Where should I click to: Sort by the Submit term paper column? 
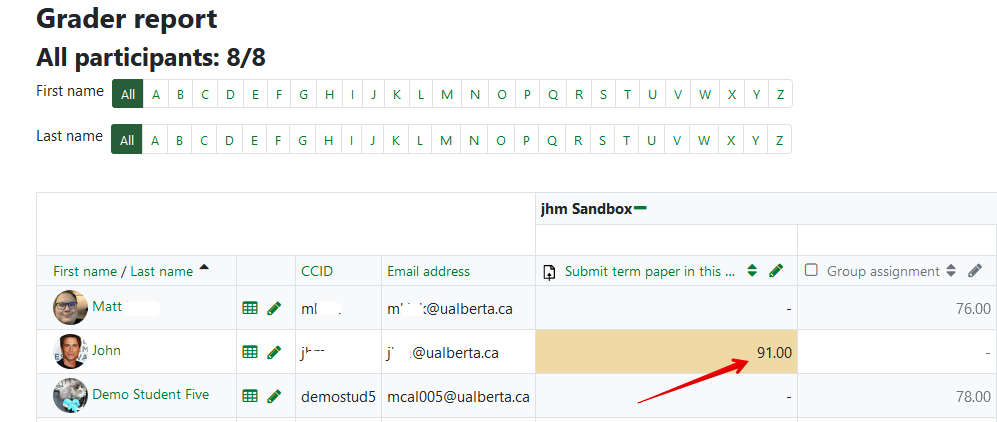(752, 271)
